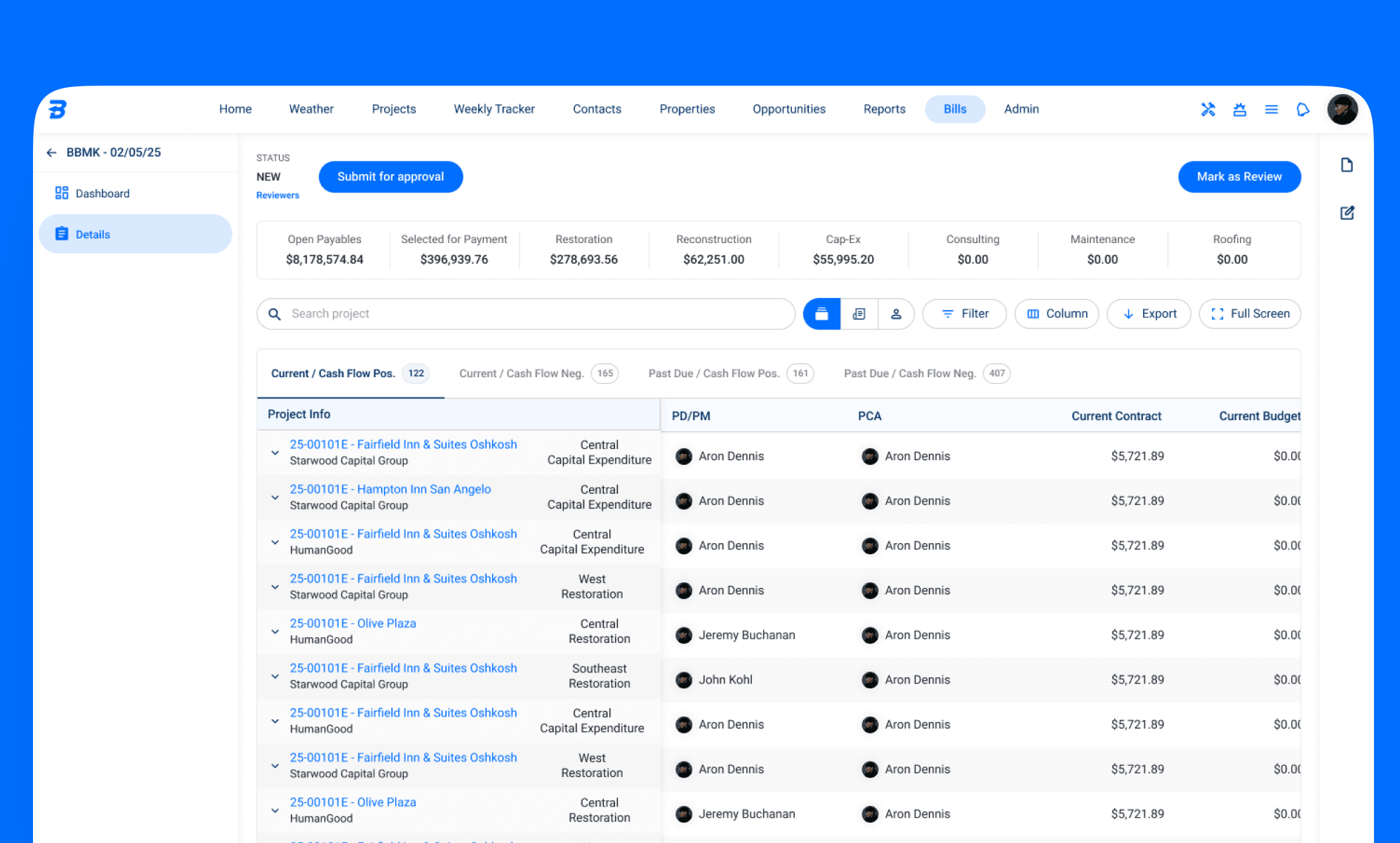The height and width of the screenshot is (843, 1400).
Task: Expand the Southeast Restoration Fairfield row
Action: point(275,677)
